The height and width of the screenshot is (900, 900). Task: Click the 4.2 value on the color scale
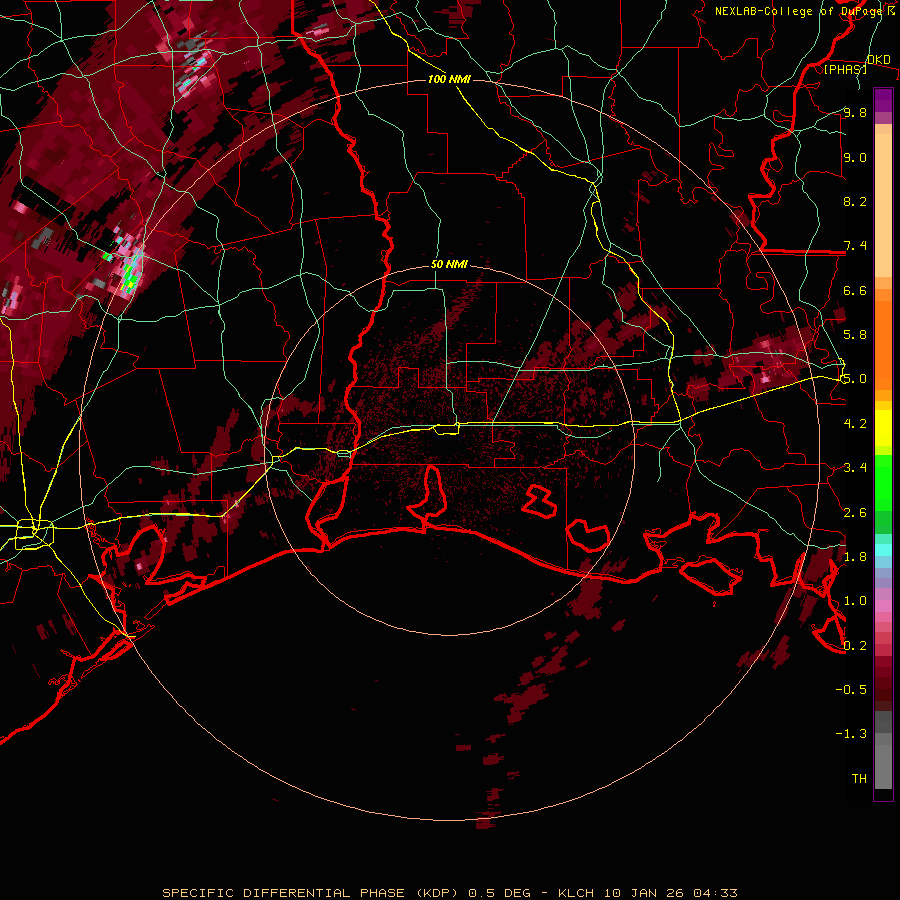(855, 424)
